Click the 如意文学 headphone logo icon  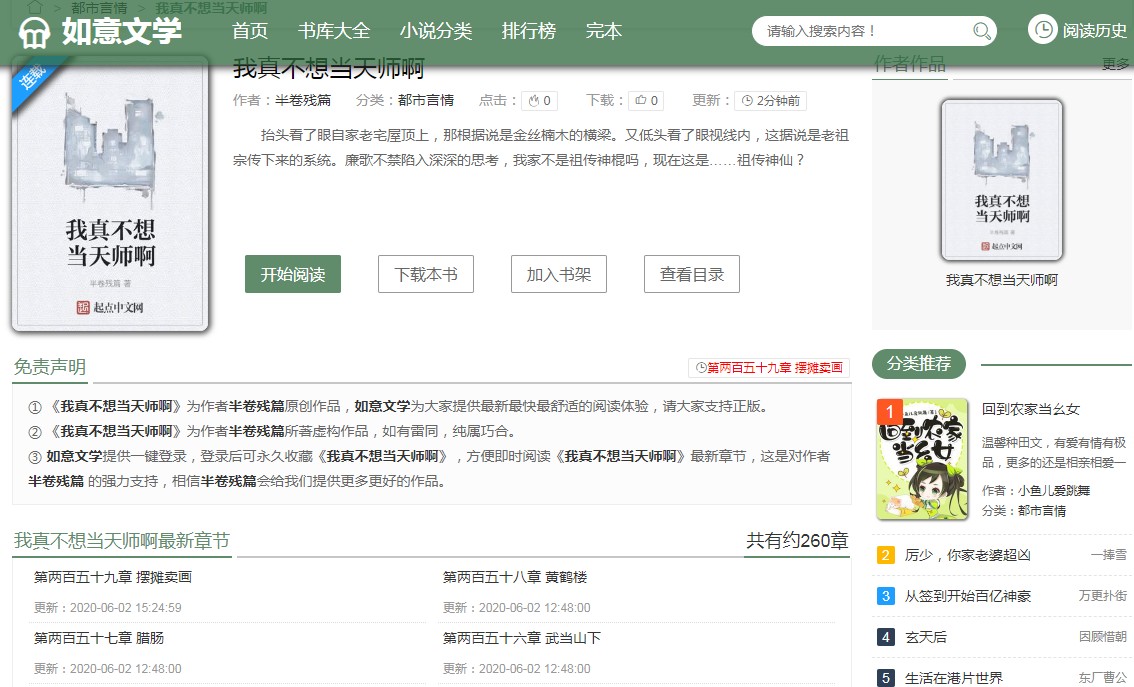pos(35,32)
